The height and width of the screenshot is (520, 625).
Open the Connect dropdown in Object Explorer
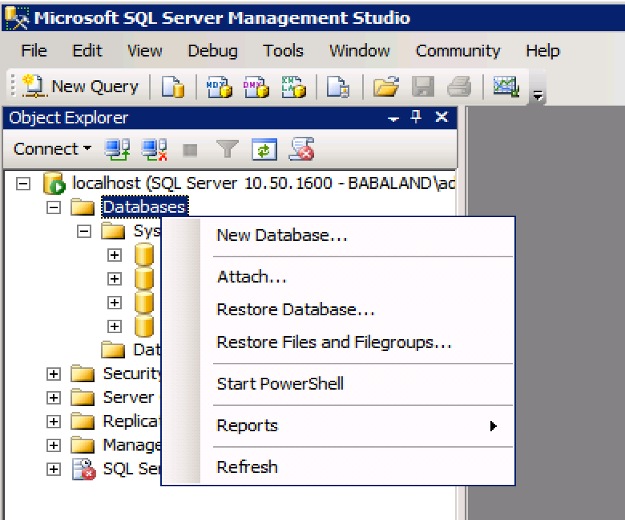click(x=52, y=149)
